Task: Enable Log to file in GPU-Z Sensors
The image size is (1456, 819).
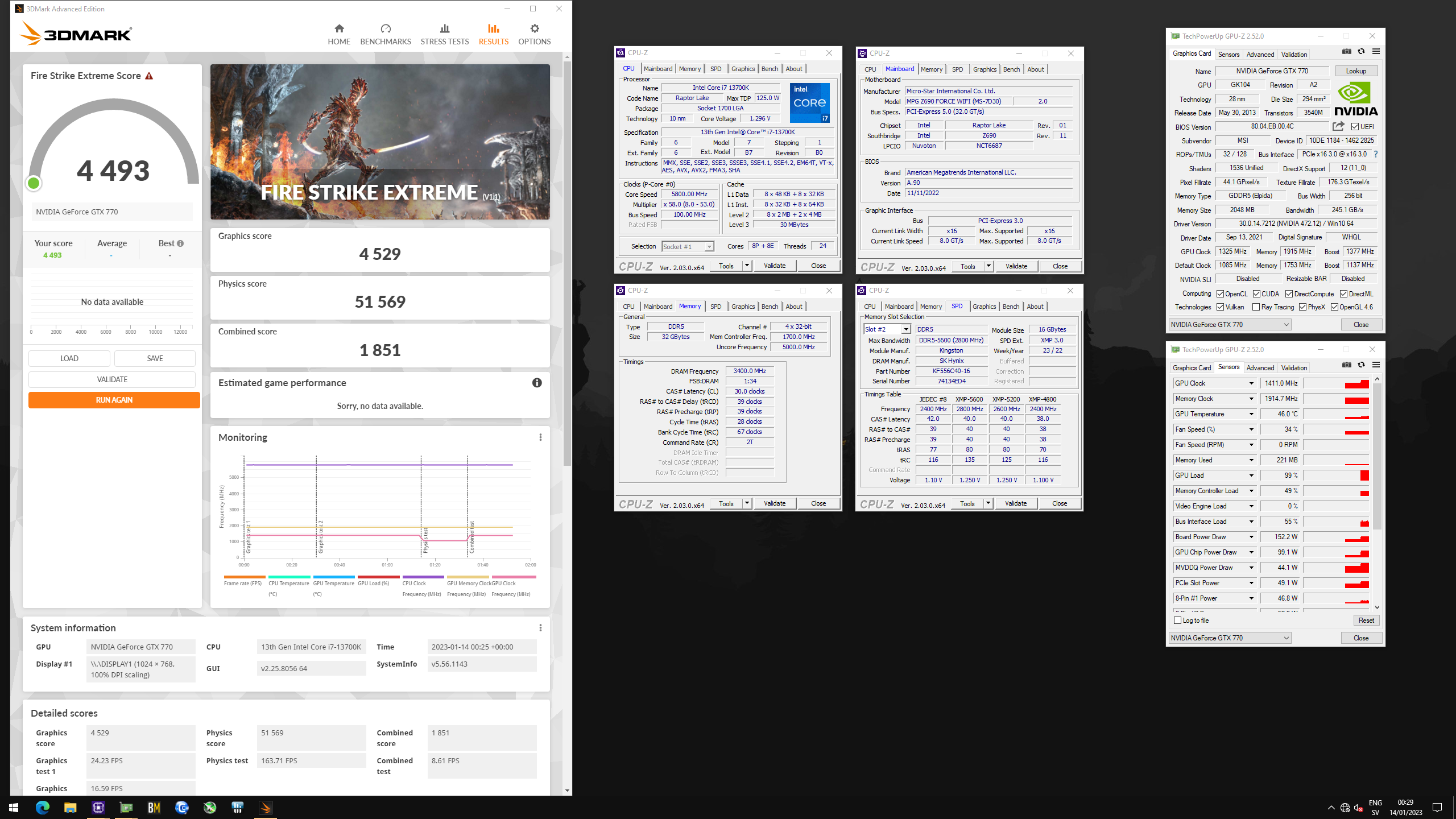Action: point(1178,621)
